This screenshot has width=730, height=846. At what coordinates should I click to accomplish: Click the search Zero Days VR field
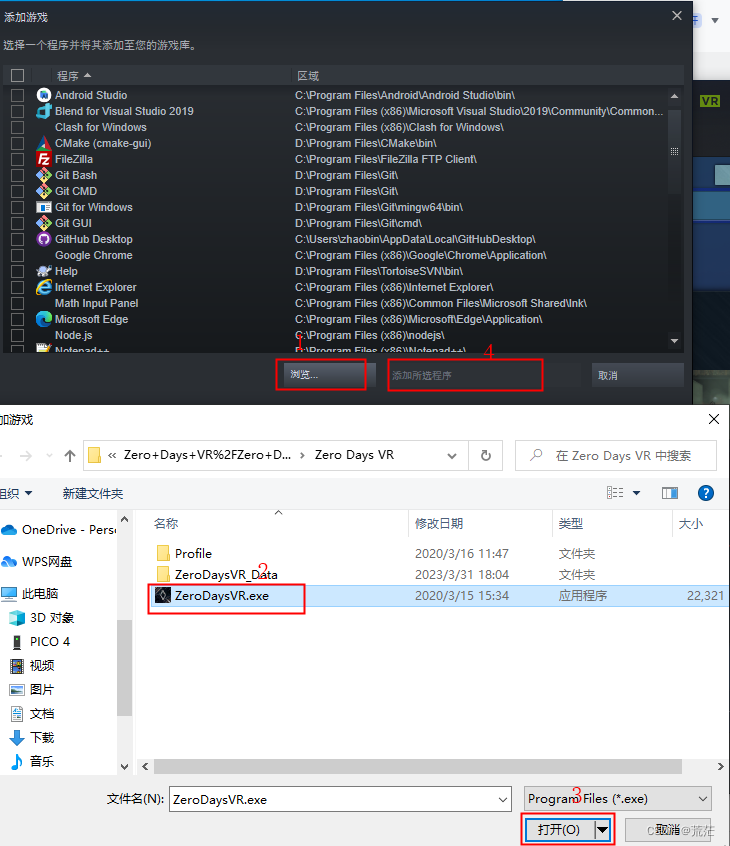tap(616, 456)
